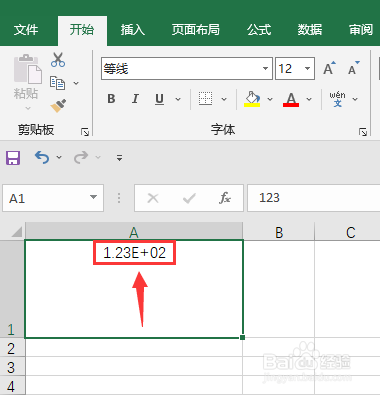Toggle bold formatting
Viewport: 380px width, 395px height.
(x=111, y=99)
